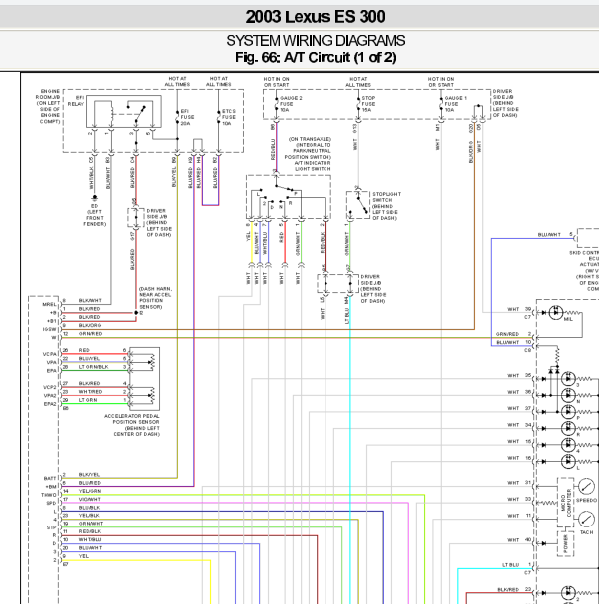Viewport: 599px width, 604px height.
Task: Select the Gauge 1 fuse symbol
Action: pyautogui.click(x=441, y=104)
